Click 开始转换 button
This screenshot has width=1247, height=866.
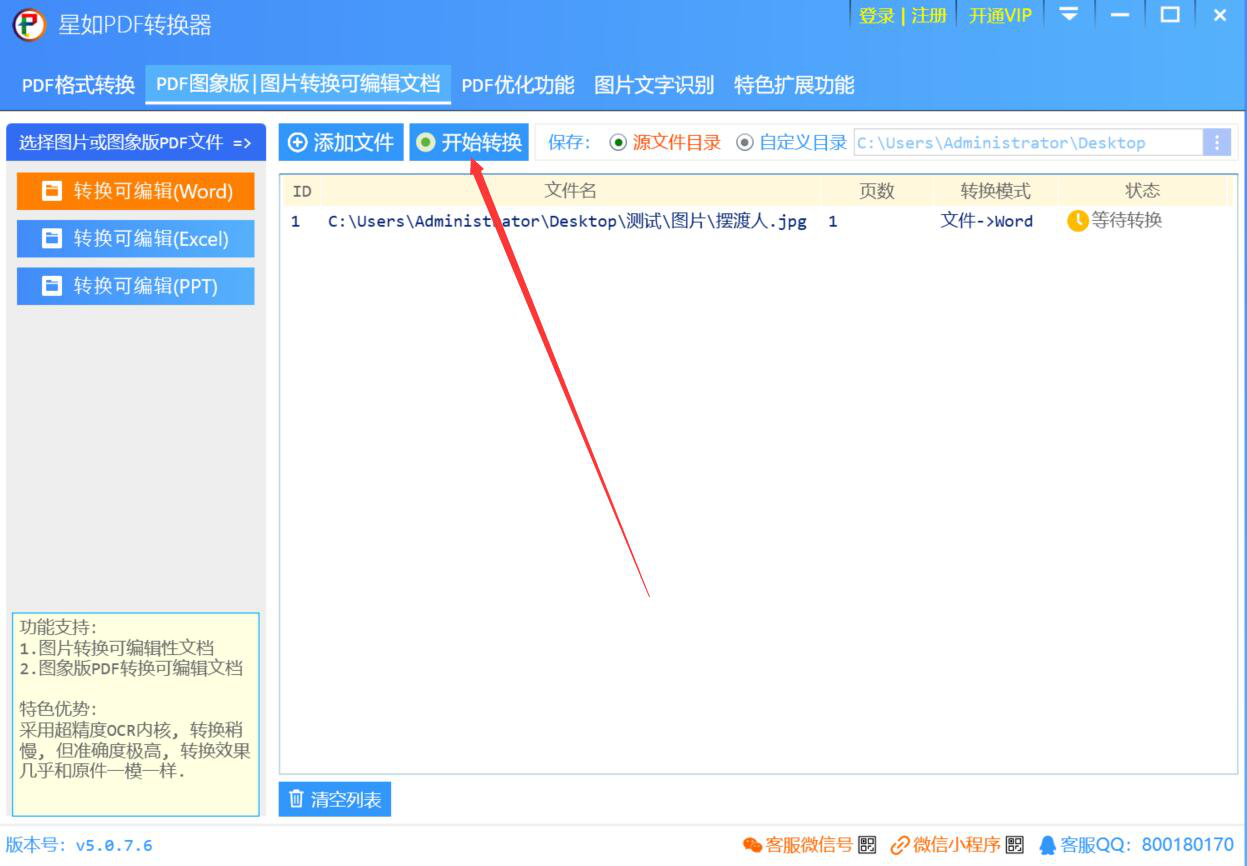(x=469, y=143)
